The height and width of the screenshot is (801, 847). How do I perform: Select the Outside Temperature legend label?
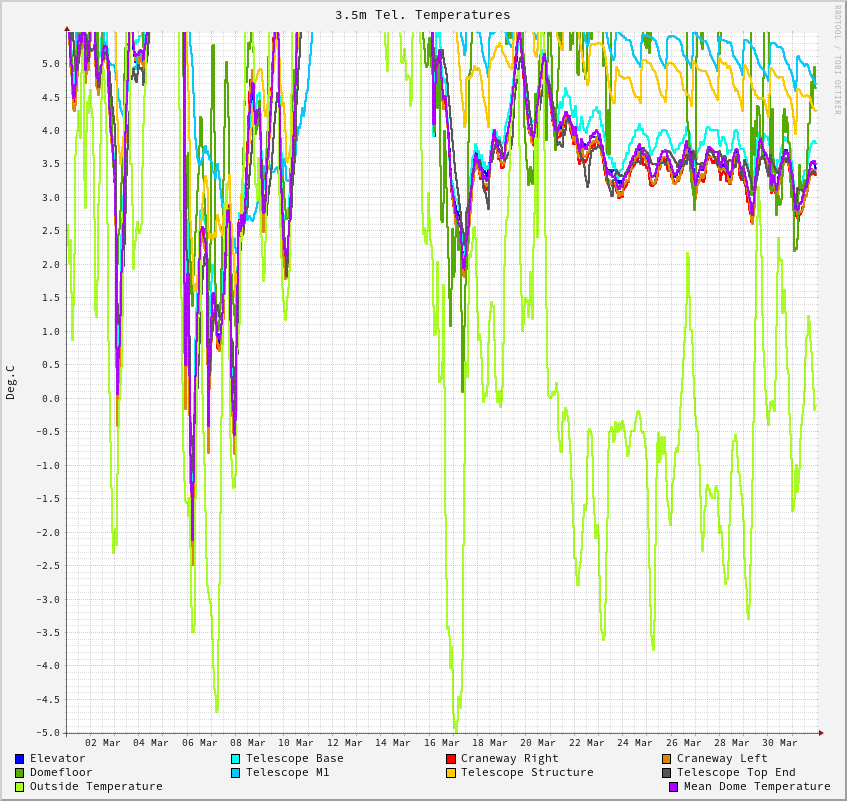[x=96, y=786]
